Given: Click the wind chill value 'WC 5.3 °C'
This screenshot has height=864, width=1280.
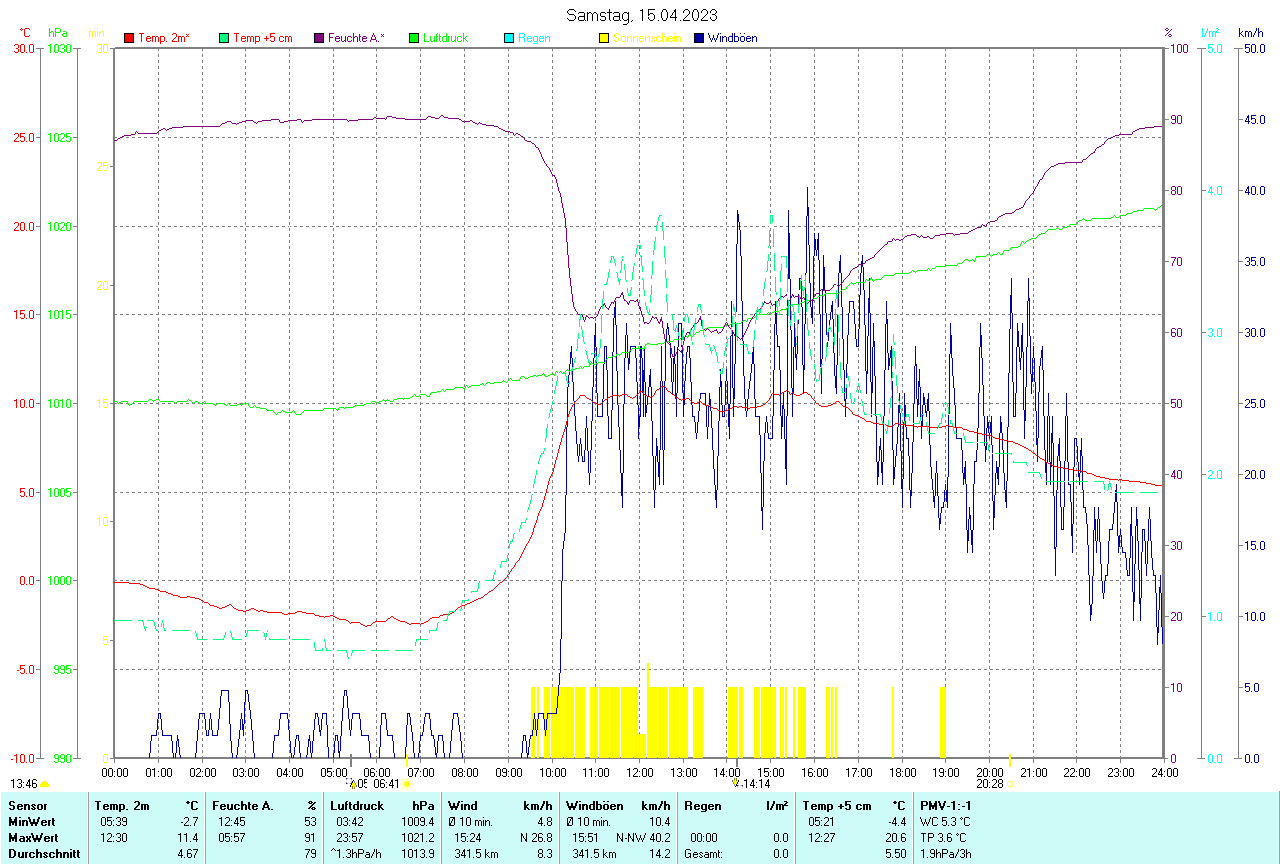Looking at the screenshot, I should pos(945,822).
